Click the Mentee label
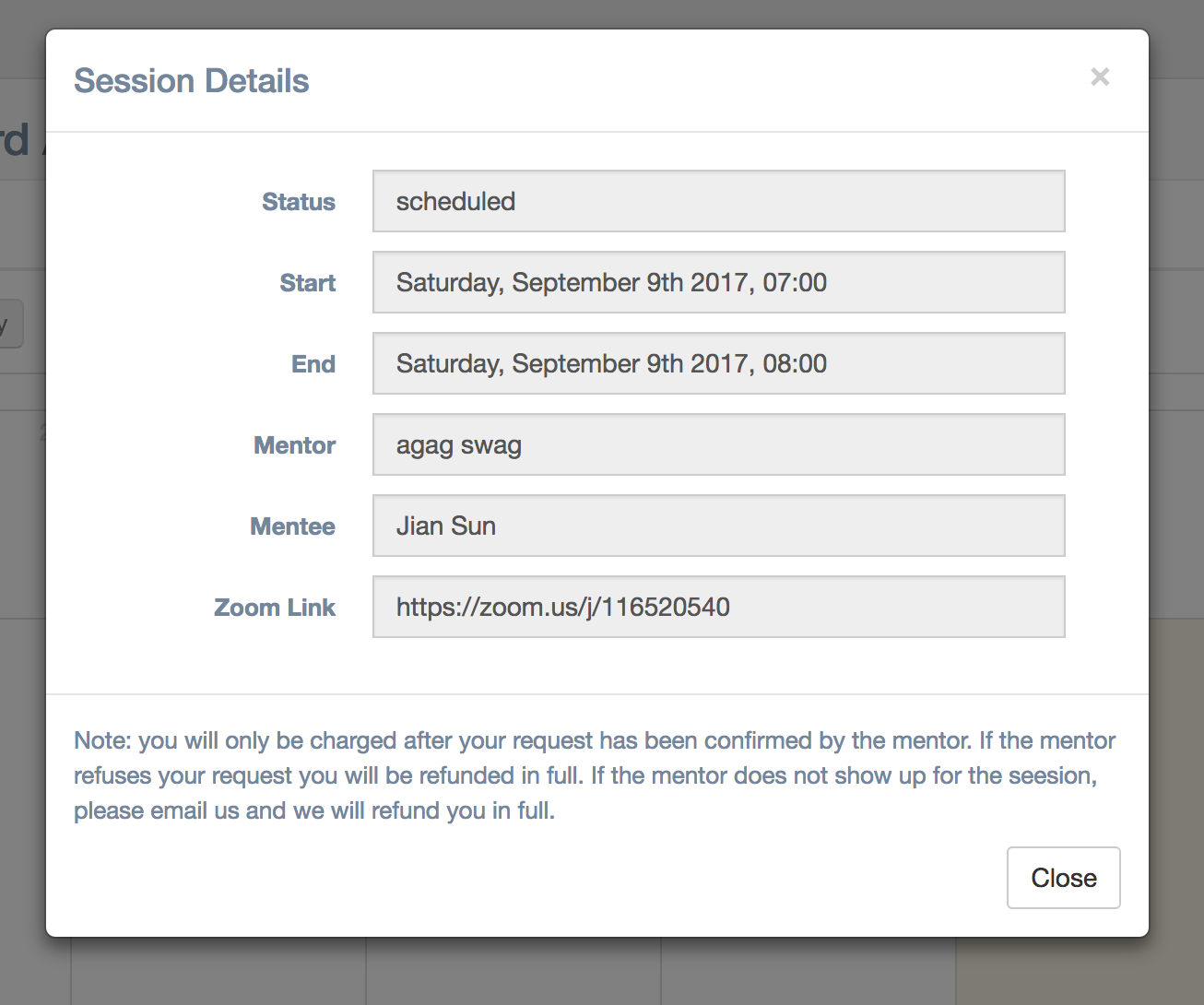The image size is (1204, 1005). 292,526
